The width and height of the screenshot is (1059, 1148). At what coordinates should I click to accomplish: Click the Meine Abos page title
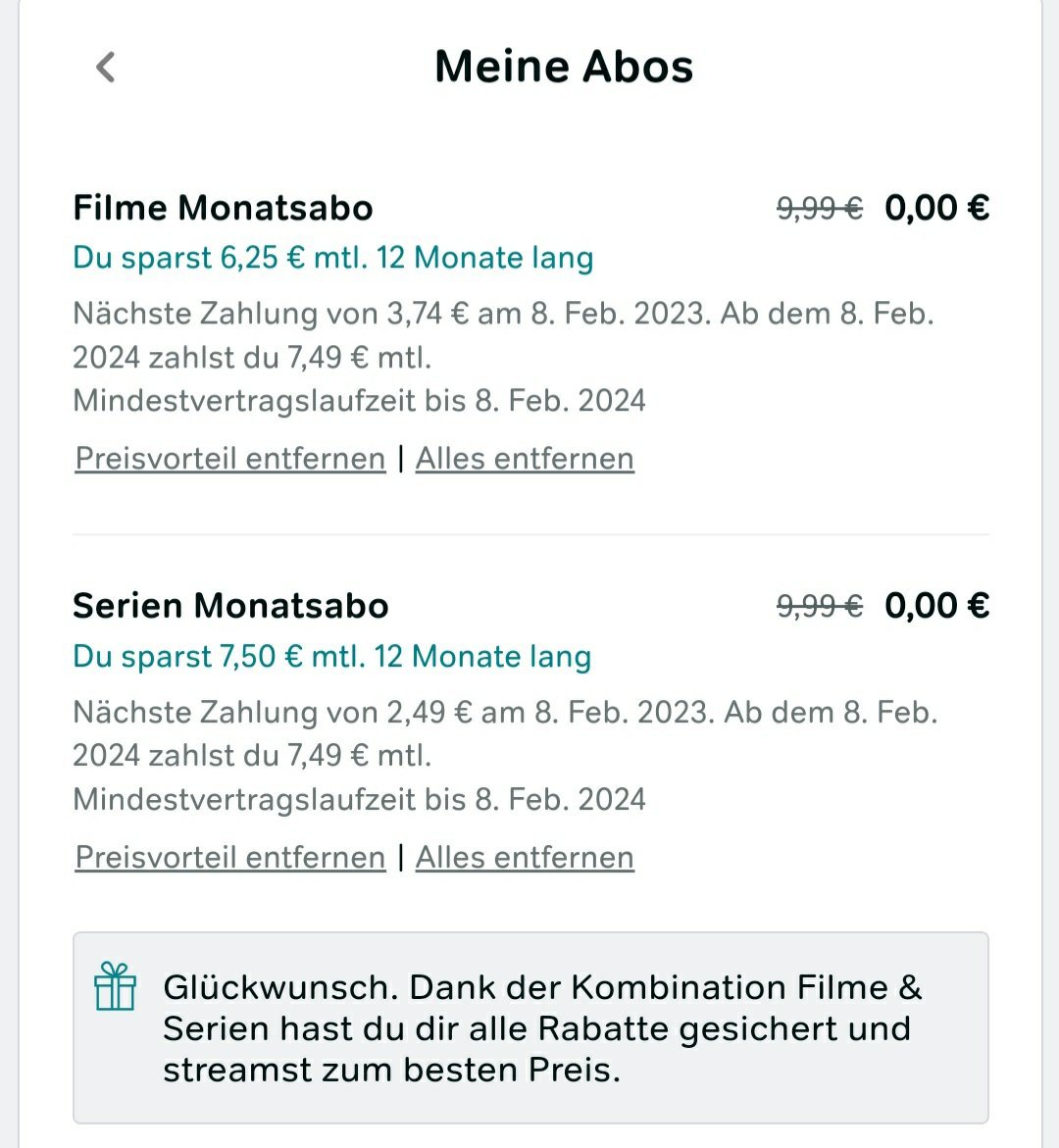pyautogui.click(x=563, y=67)
